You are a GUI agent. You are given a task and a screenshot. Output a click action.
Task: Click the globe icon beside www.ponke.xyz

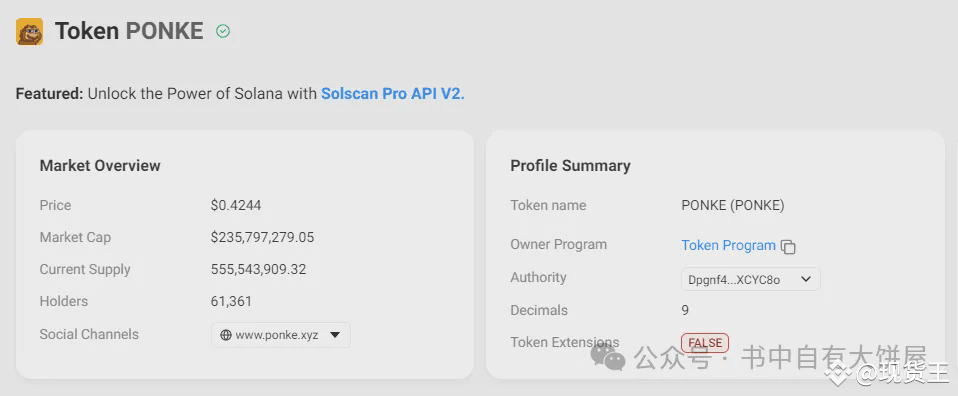pyautogui.click(x=225, y=335)
